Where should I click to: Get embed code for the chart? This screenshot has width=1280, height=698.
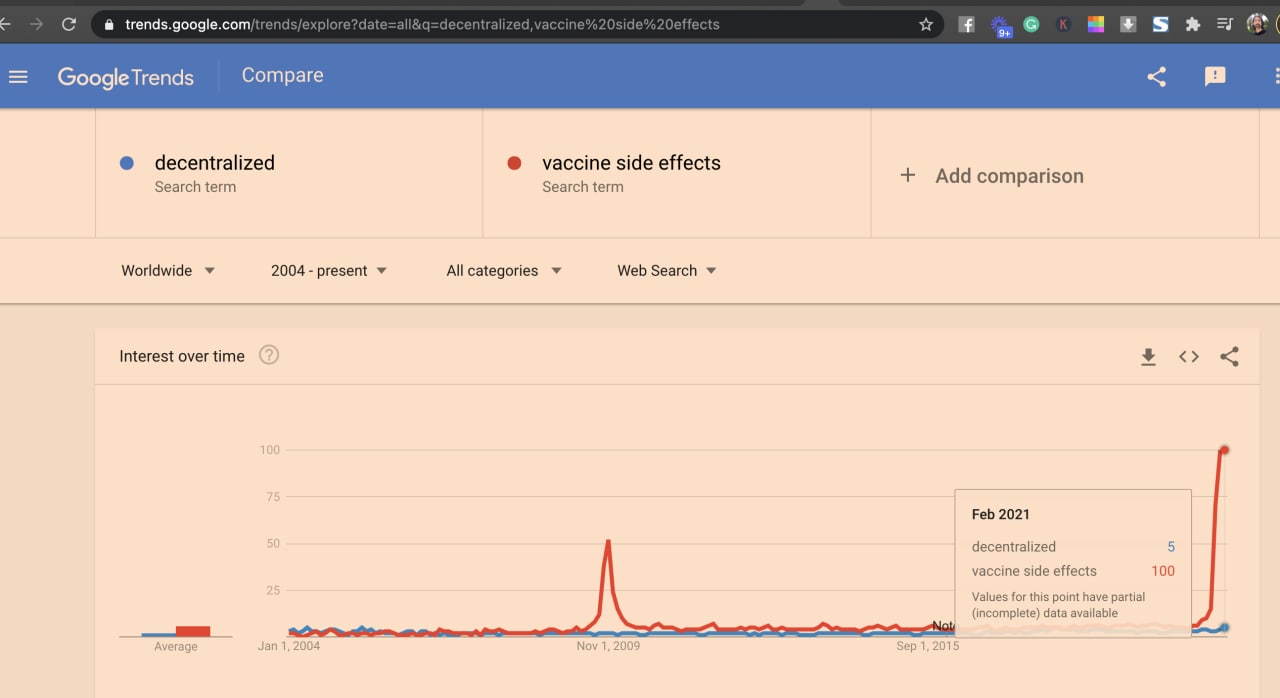pyautogui.click(x=1189, y=356)
